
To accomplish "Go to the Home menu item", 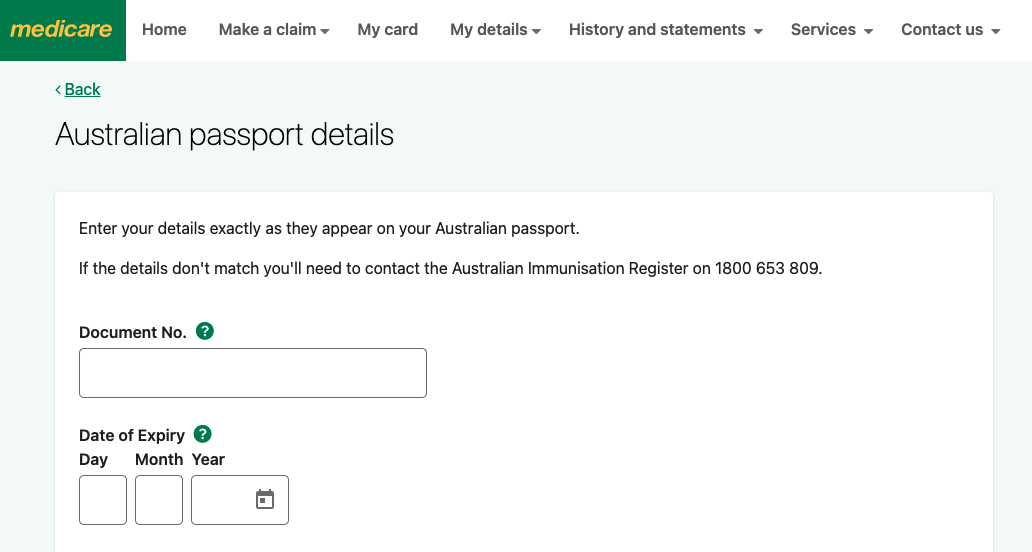I will [164, 30].
